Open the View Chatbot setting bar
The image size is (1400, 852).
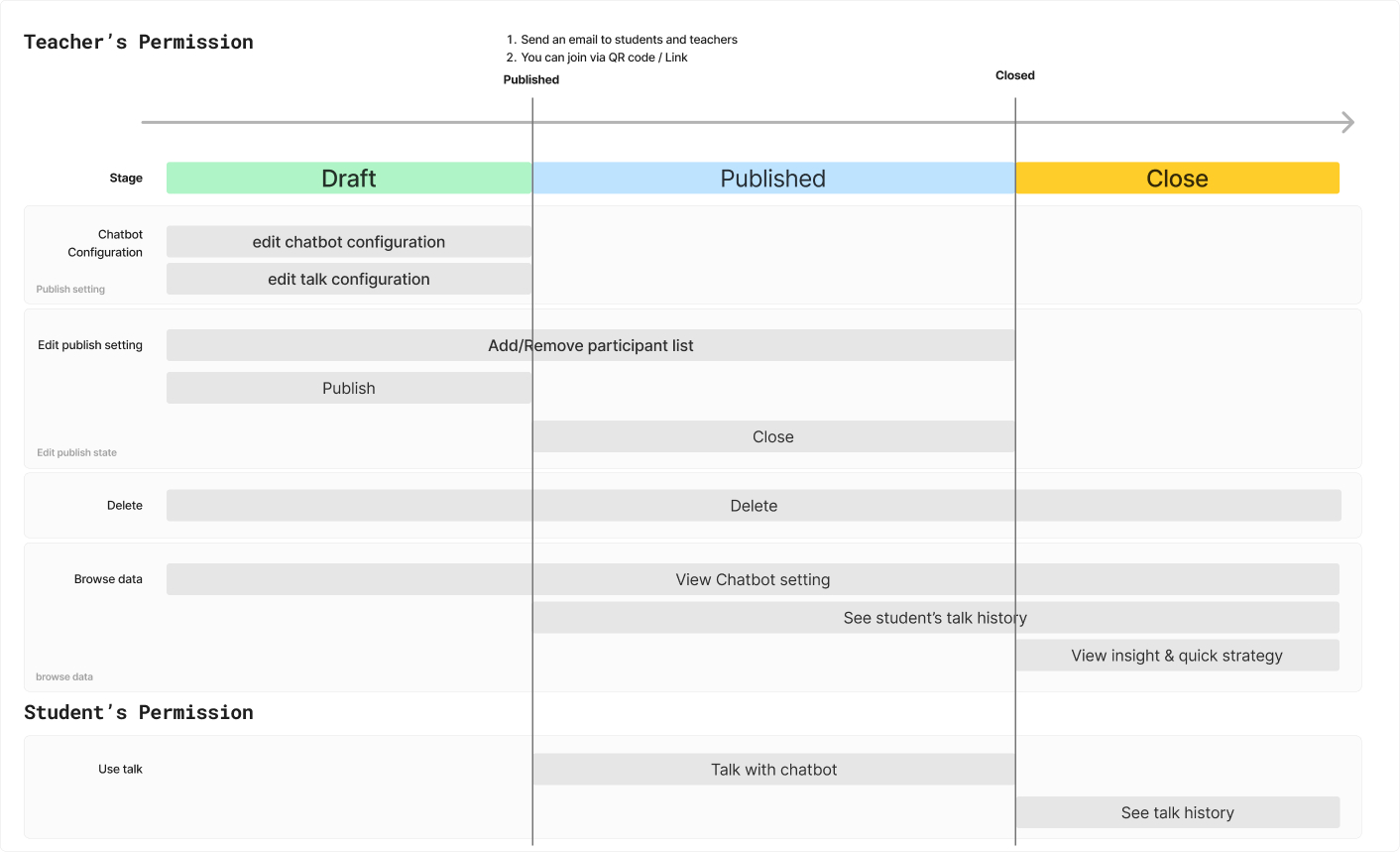point(753,580)
